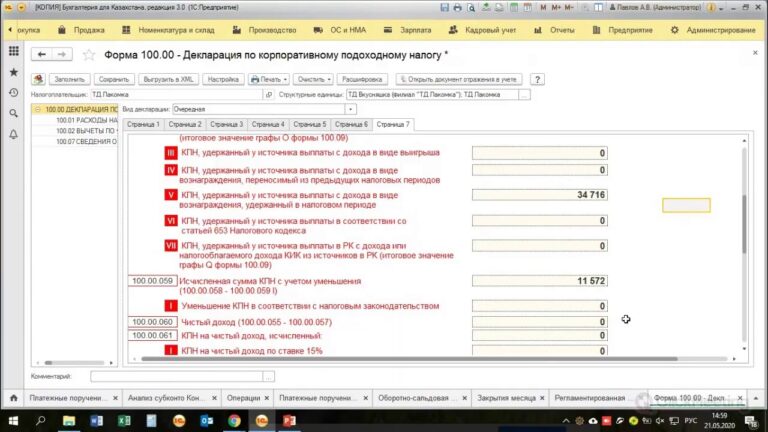This screenshot has width=768, height=432.
Task: Open the sections grid menu icon
Action: 14,51
